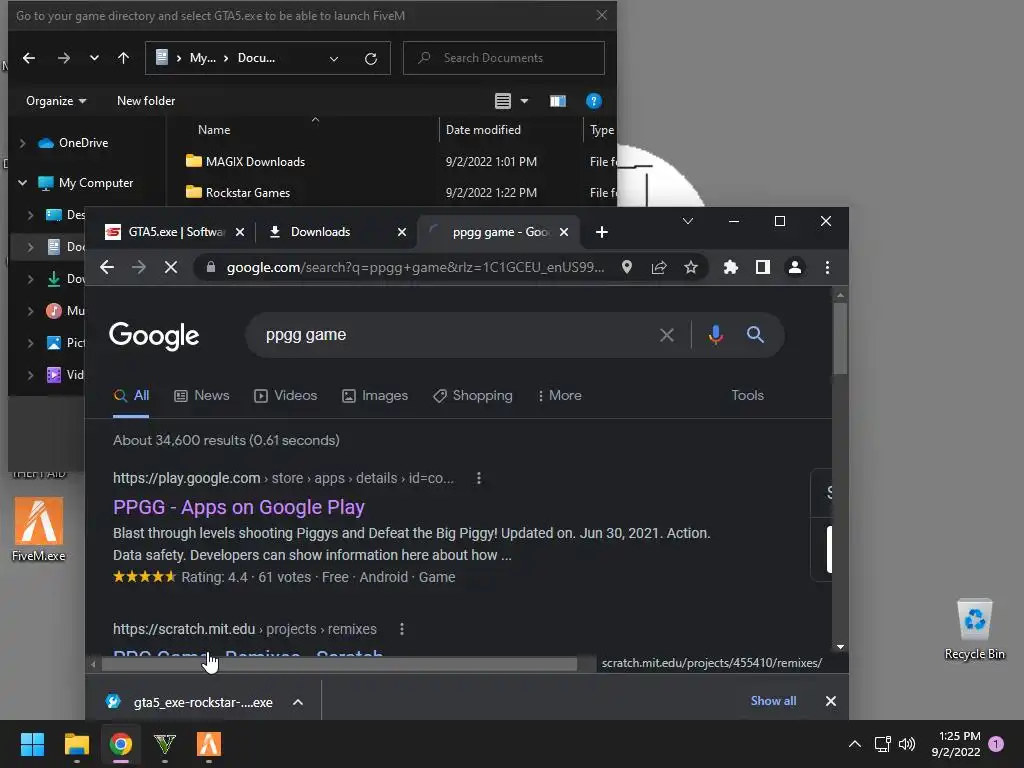Select My Computer in navigation pane
Screen dimensions: 1024x768
(95, 183)
